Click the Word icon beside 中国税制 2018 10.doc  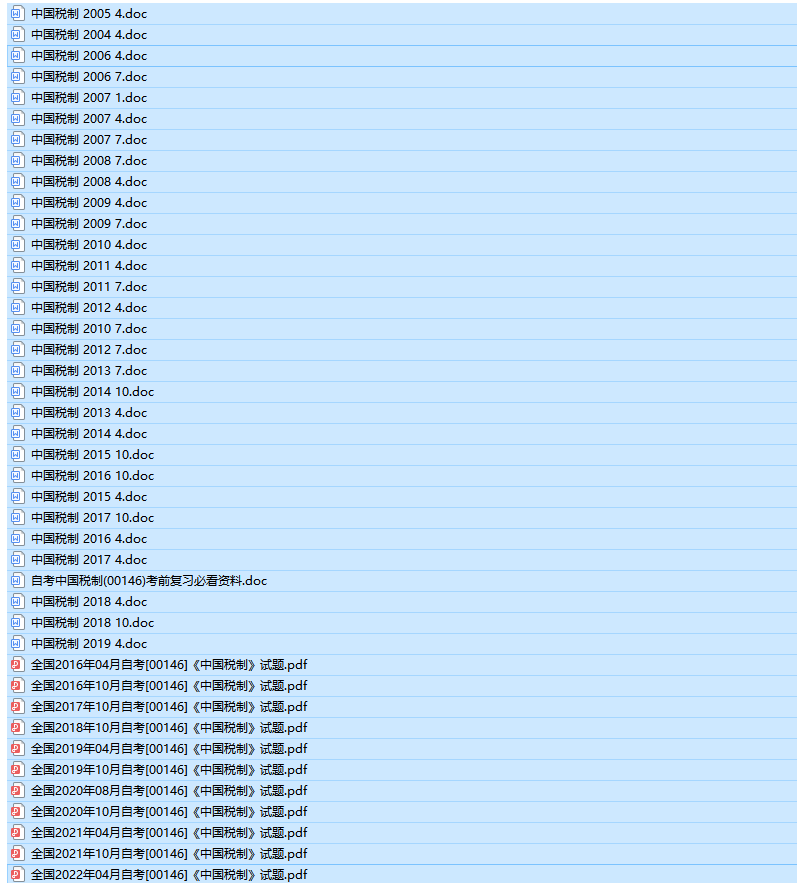(17, 622)
